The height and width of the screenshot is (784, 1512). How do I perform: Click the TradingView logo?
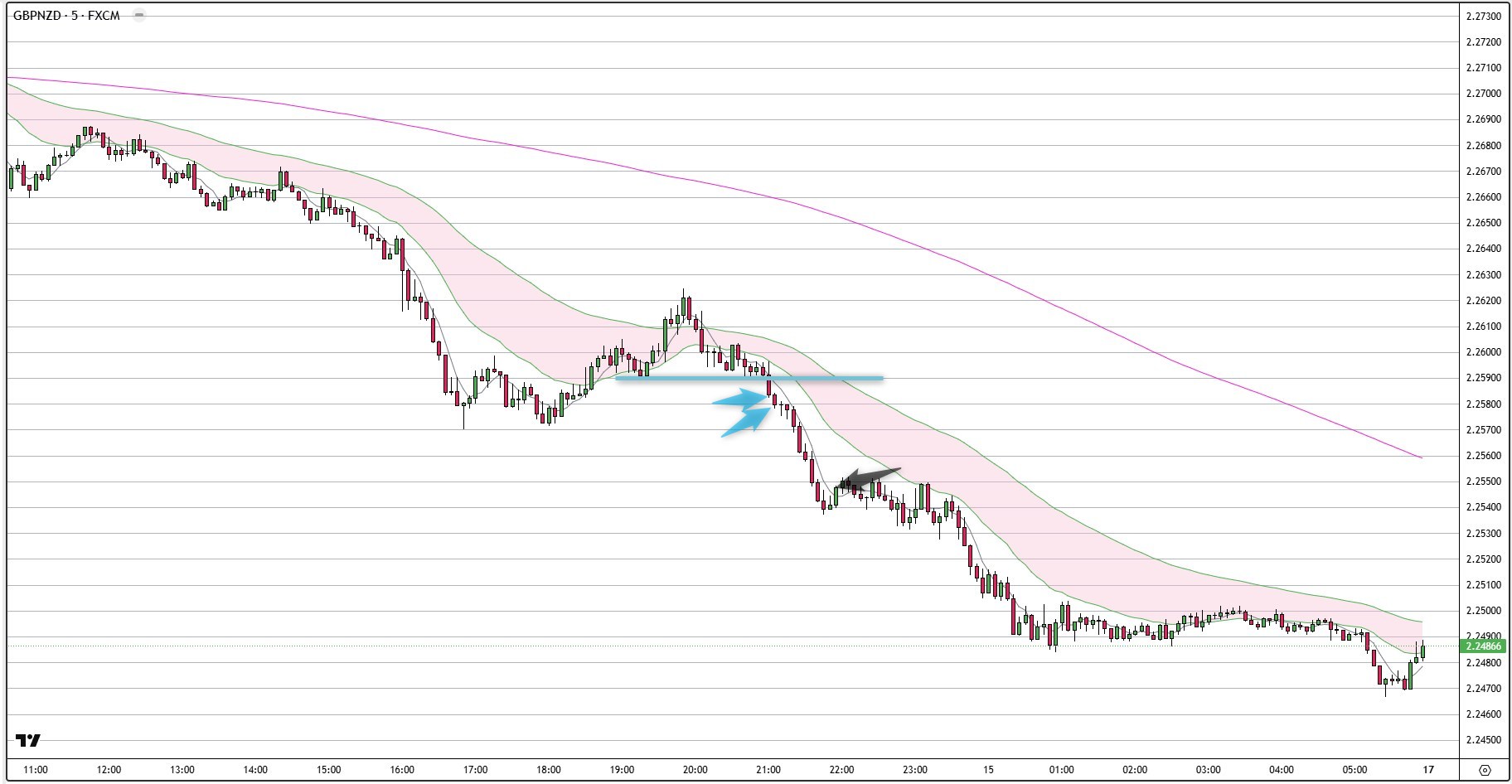[x=28, y=740]
